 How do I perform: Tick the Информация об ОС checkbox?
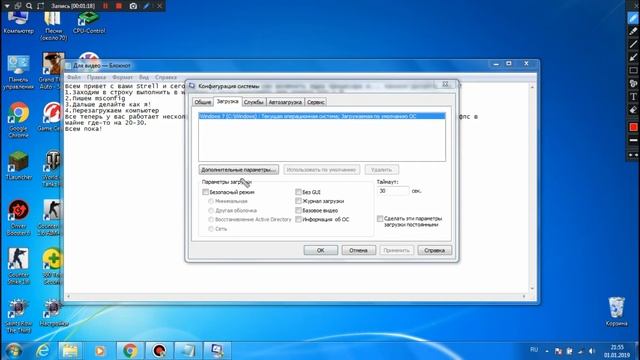pyautogui.click(x=298, y=220)
